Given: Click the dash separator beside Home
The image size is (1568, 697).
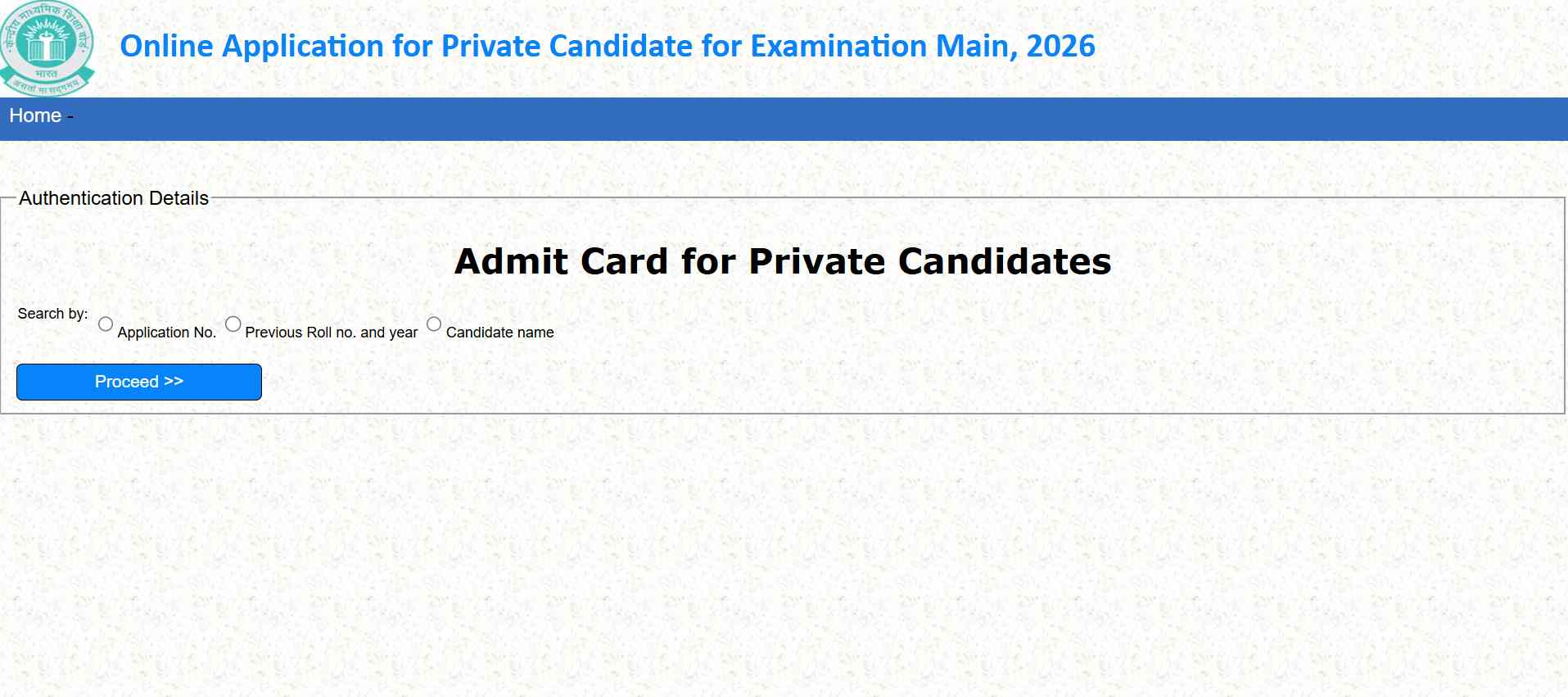Looking at the screenshot, I should pyautogui.click(x=70, y=116).
